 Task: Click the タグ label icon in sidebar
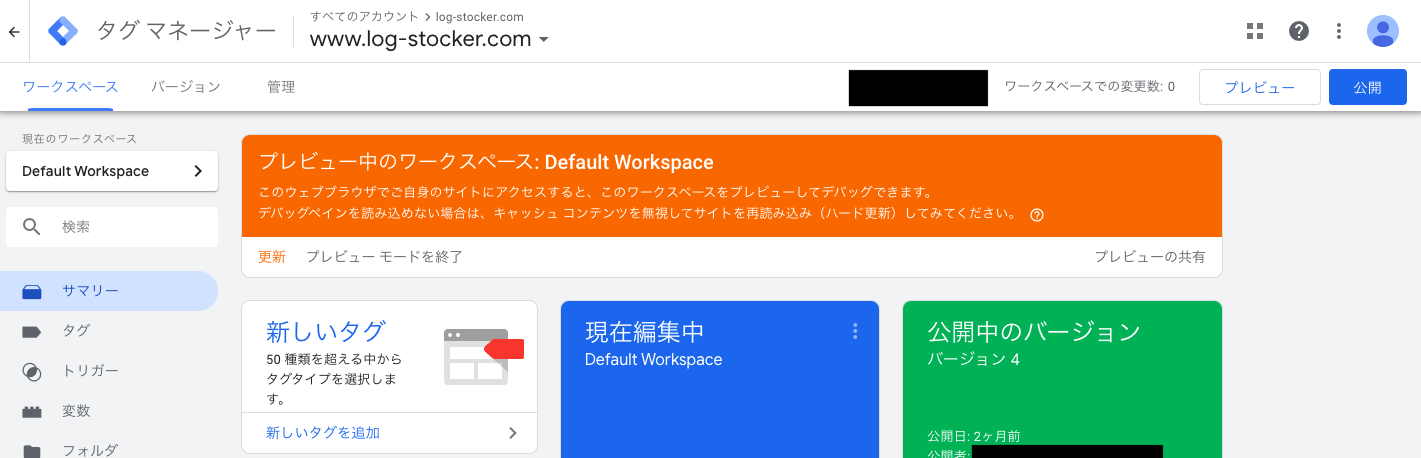point(32,331)
